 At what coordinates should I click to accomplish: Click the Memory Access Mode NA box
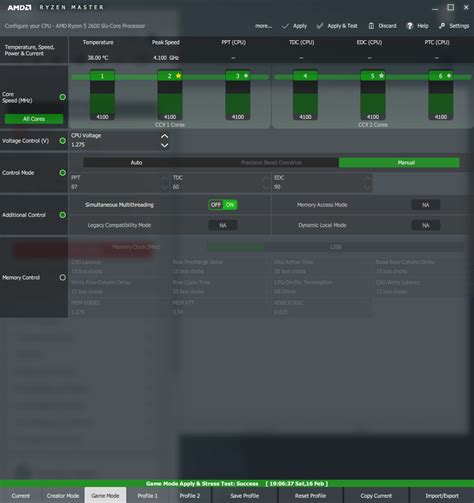[x=426, y=205]
